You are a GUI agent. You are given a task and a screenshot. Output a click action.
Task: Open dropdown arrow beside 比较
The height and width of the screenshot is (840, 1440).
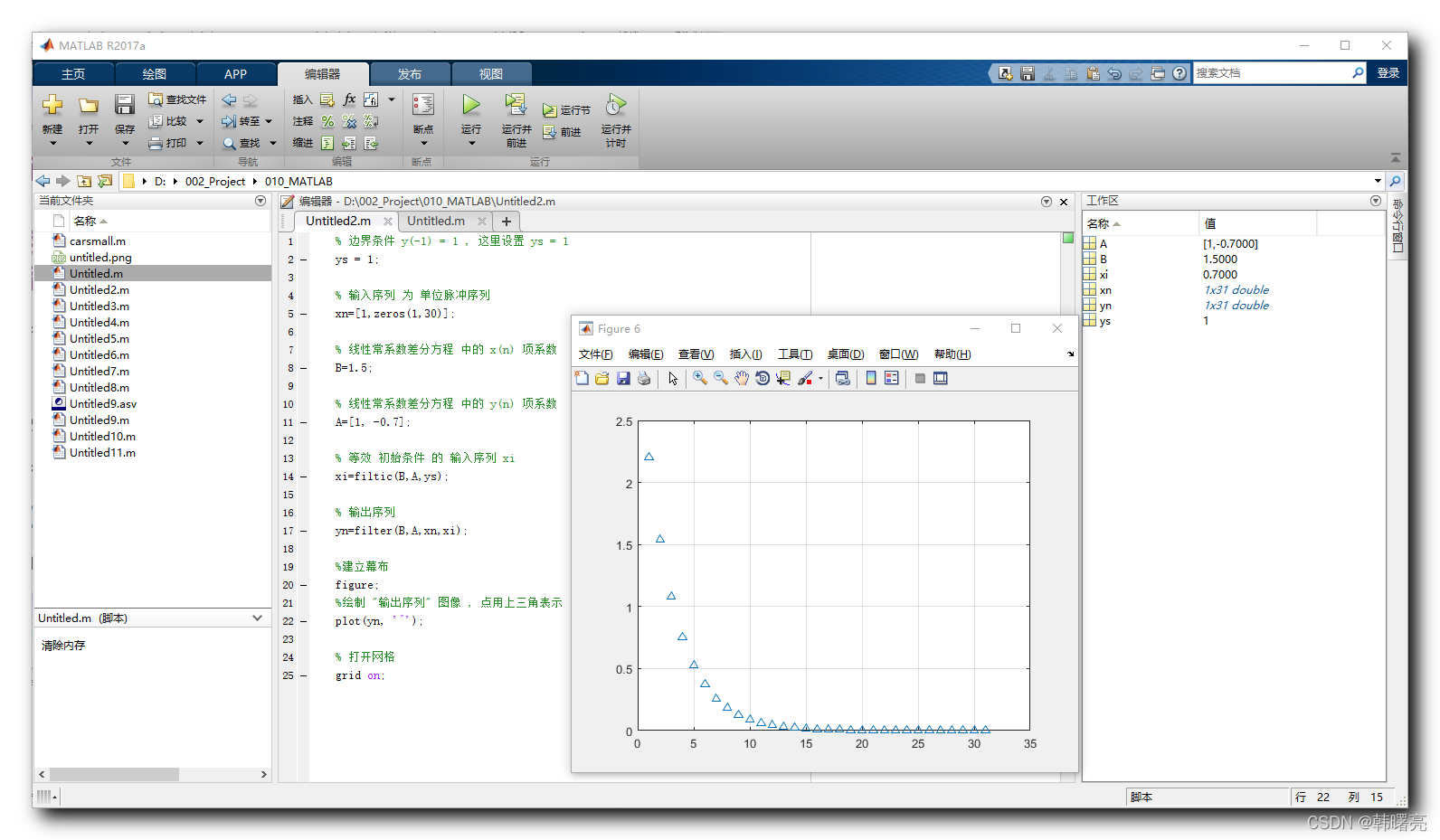click(200, 121)
